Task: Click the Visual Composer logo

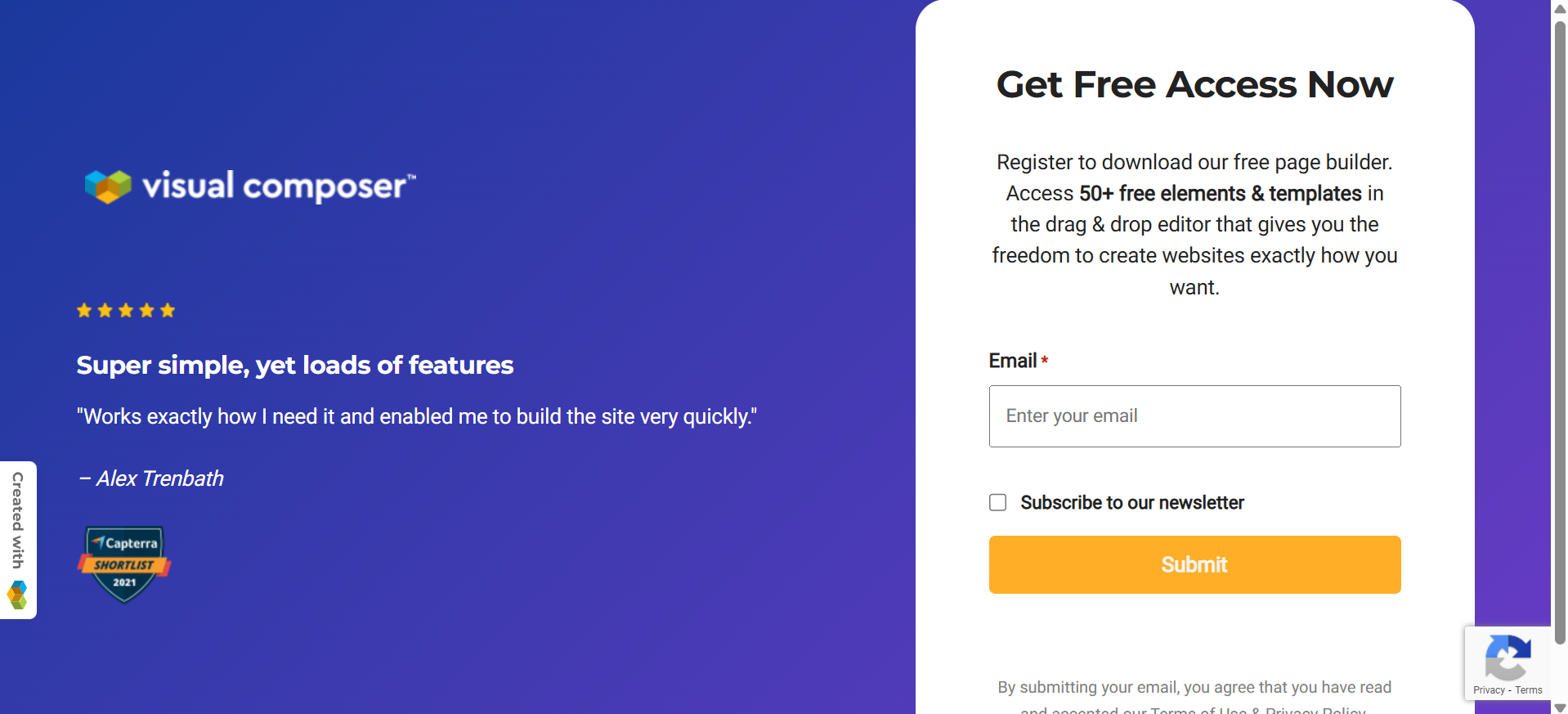Action: (249, 186)
